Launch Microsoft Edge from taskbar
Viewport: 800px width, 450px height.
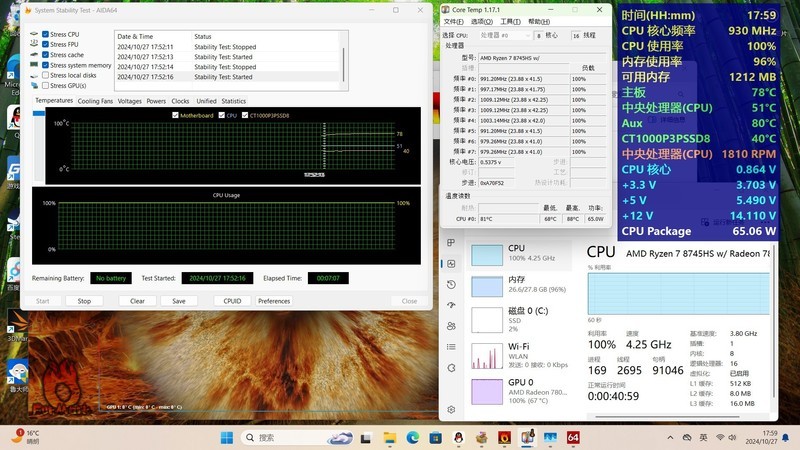pyautogui.click(x=413, y=437)
